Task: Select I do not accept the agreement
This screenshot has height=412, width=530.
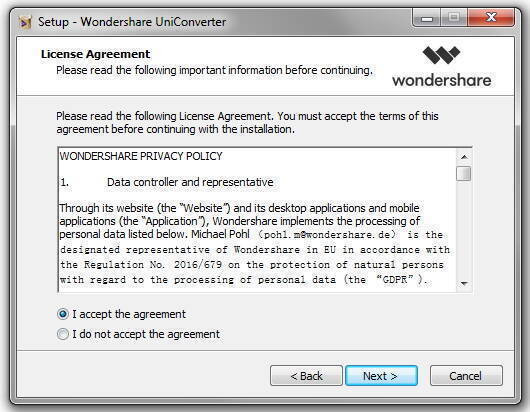Action: click(x=63, y=334)
